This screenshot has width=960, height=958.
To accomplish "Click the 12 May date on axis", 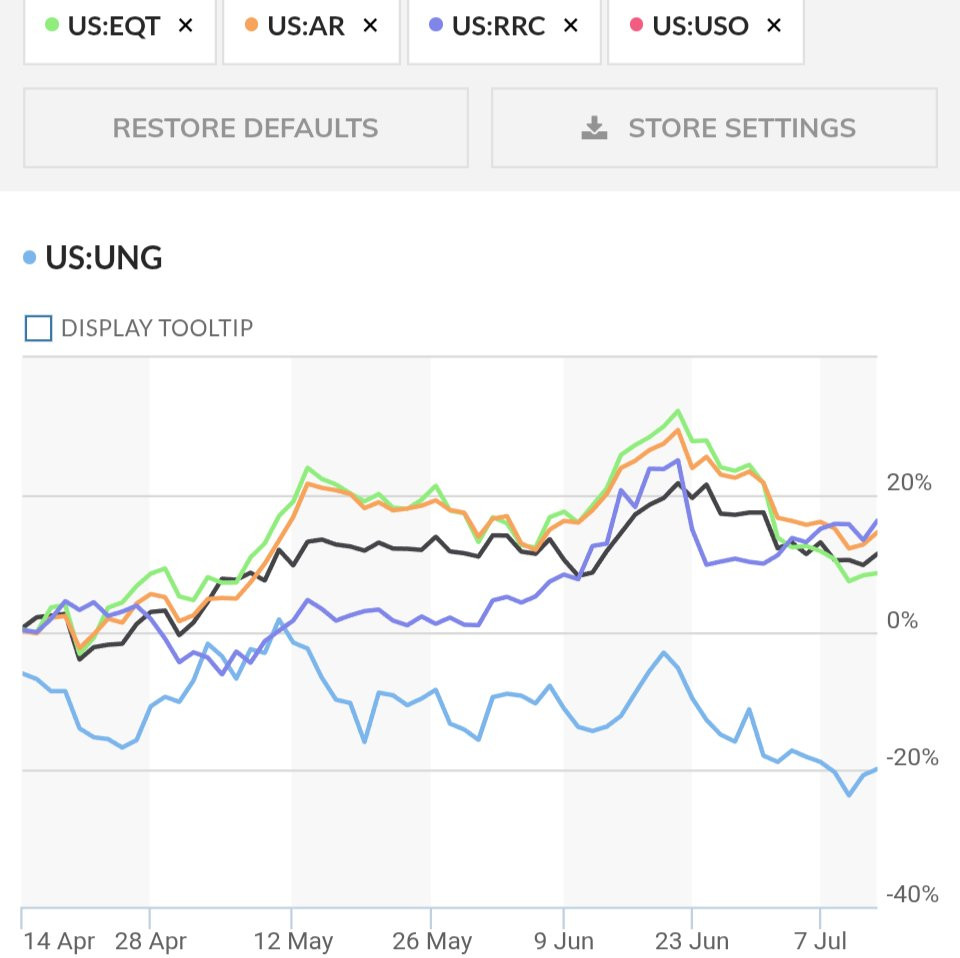I will (294, 941).
